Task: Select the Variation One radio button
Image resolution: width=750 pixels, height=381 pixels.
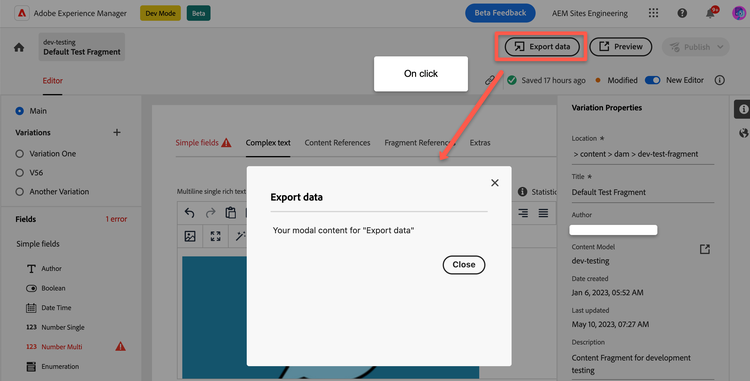Action: [x=20, y=154]
